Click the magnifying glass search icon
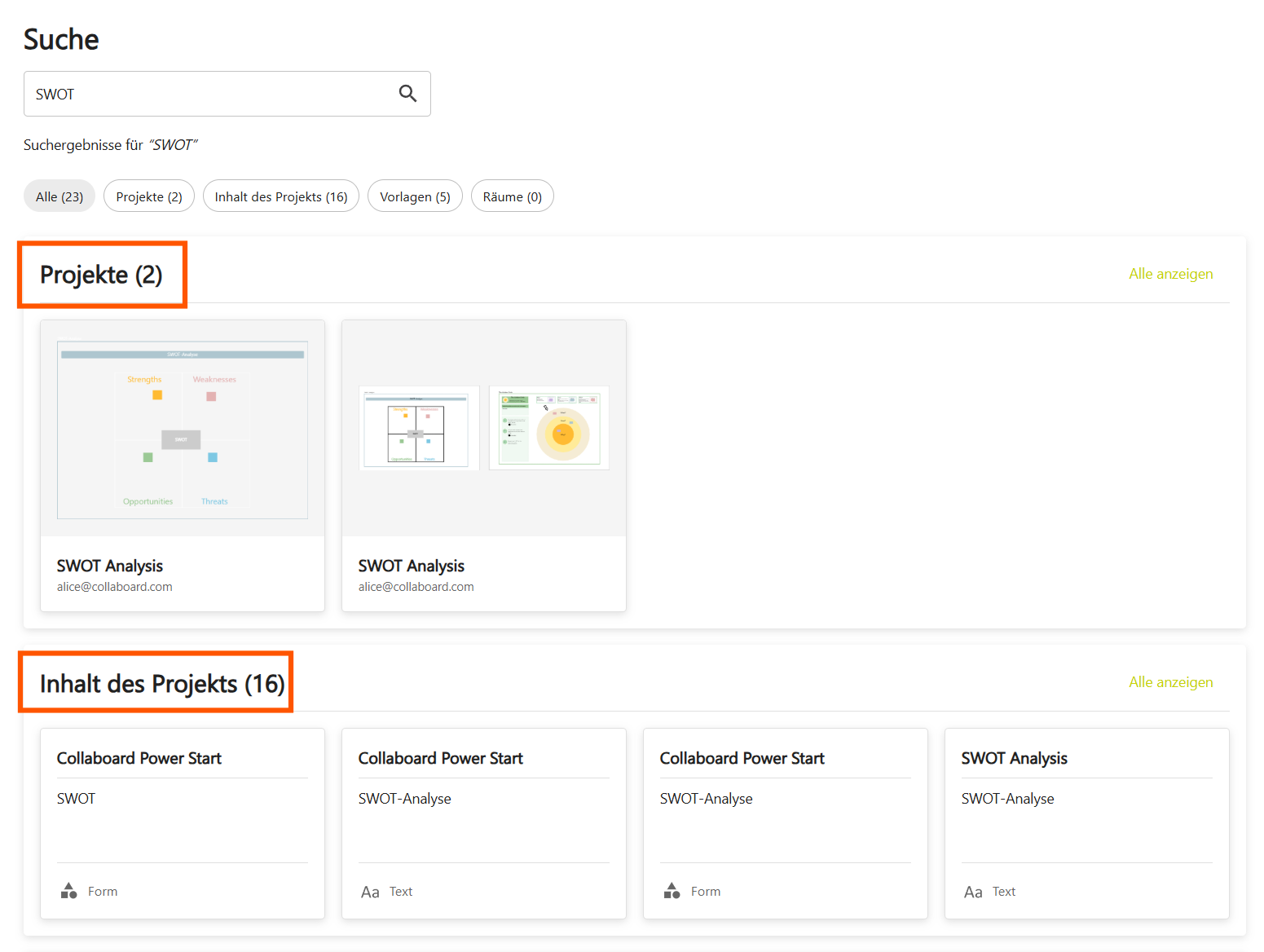Viewport: 1264px width, 952px height. [407, 94]
